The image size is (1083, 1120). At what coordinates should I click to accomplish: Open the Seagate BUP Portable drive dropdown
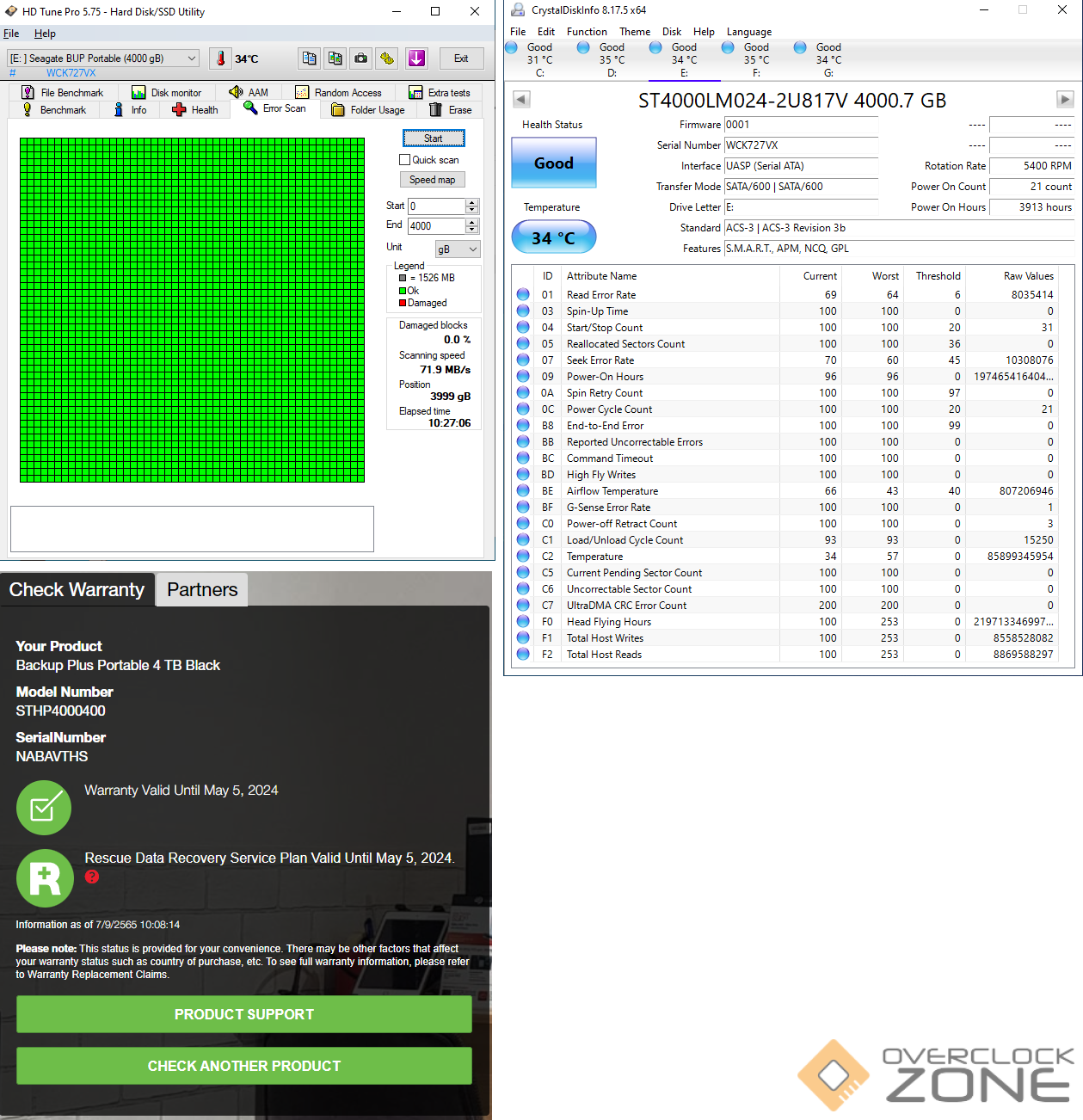[103, 58]
